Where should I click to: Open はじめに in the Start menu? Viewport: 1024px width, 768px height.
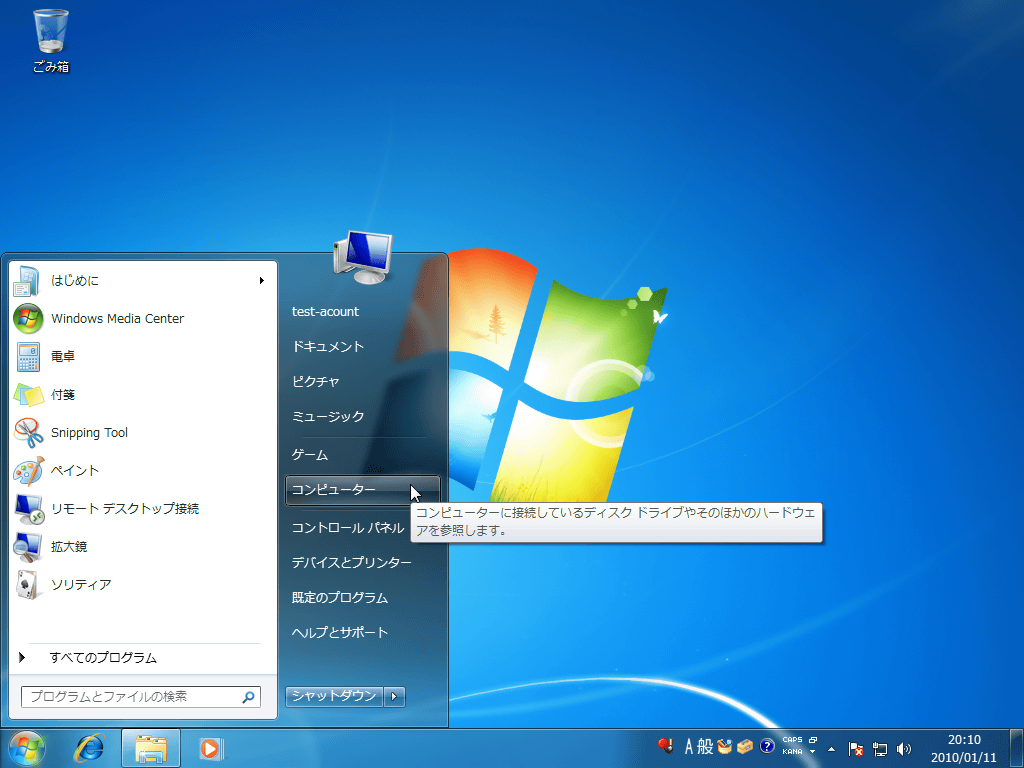(x=140, y=281)
